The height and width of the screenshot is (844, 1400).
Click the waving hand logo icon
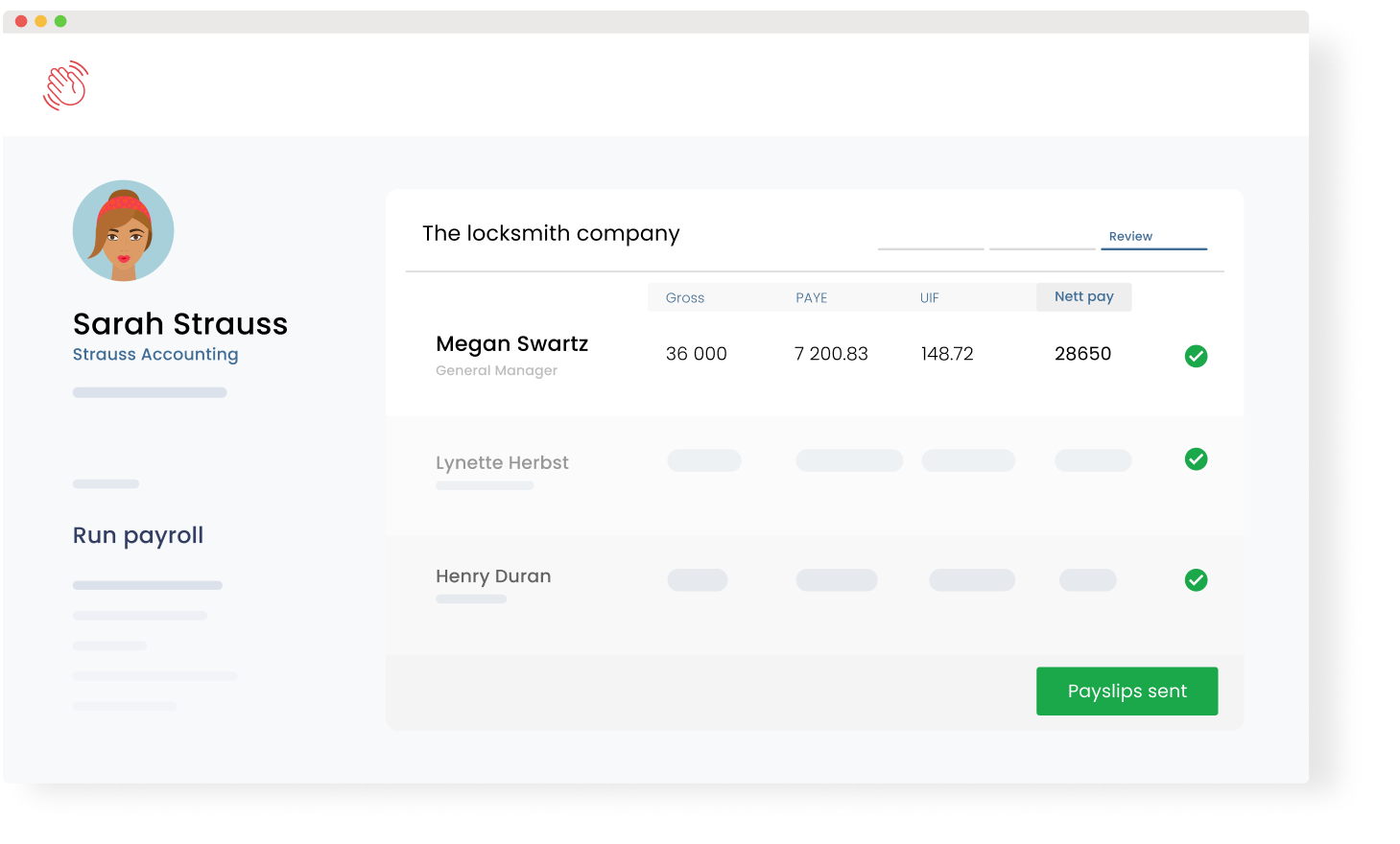(x=66, y=85)
